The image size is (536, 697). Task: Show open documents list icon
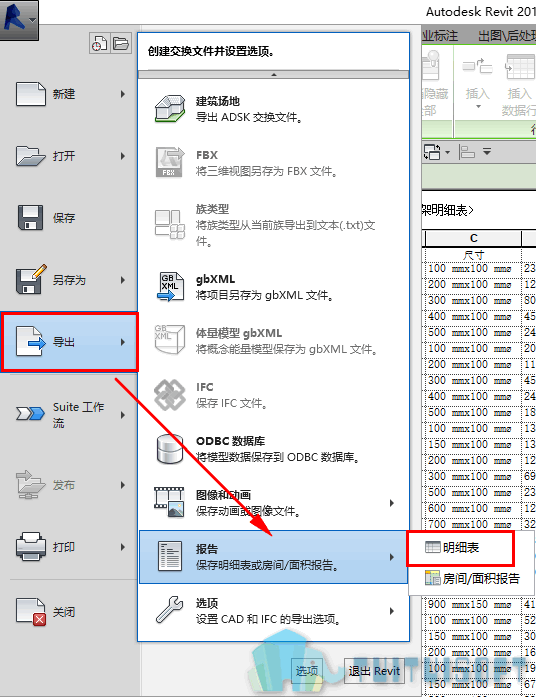click(x=121, y=43)
